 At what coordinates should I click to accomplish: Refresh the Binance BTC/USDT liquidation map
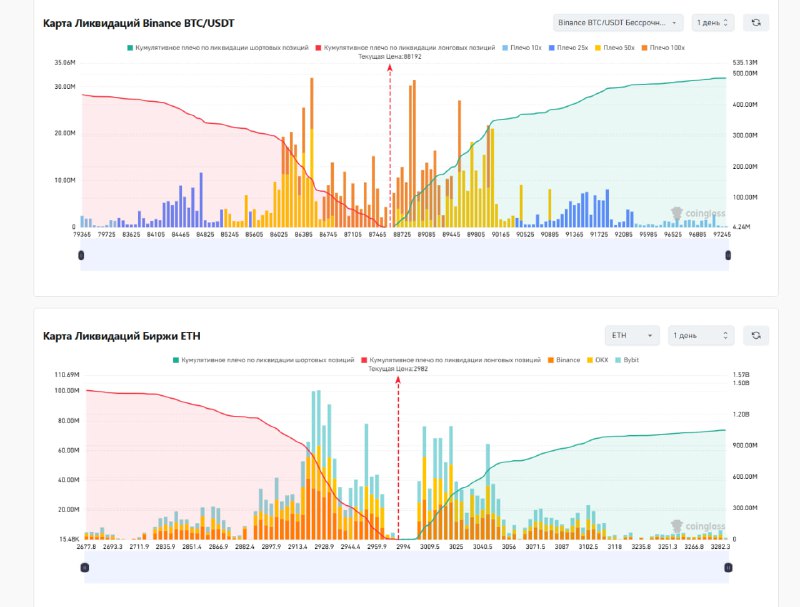(x=758, y=22)
